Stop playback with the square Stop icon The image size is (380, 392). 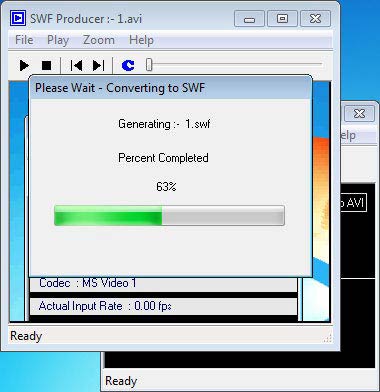coord(46,65)
